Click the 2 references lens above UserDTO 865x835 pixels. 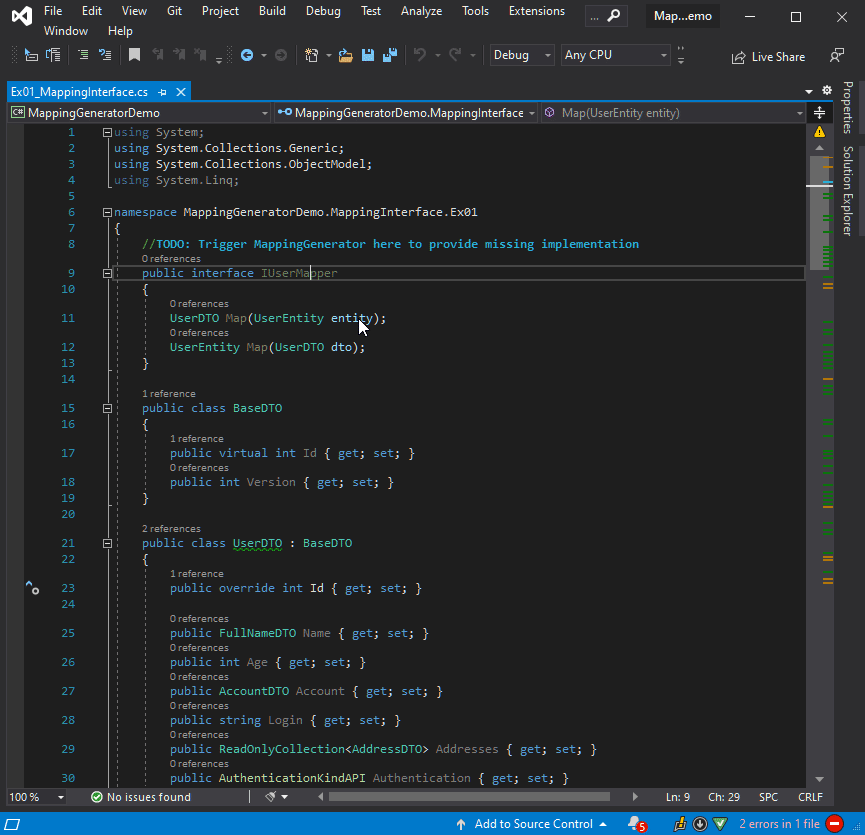pos(171,529)
